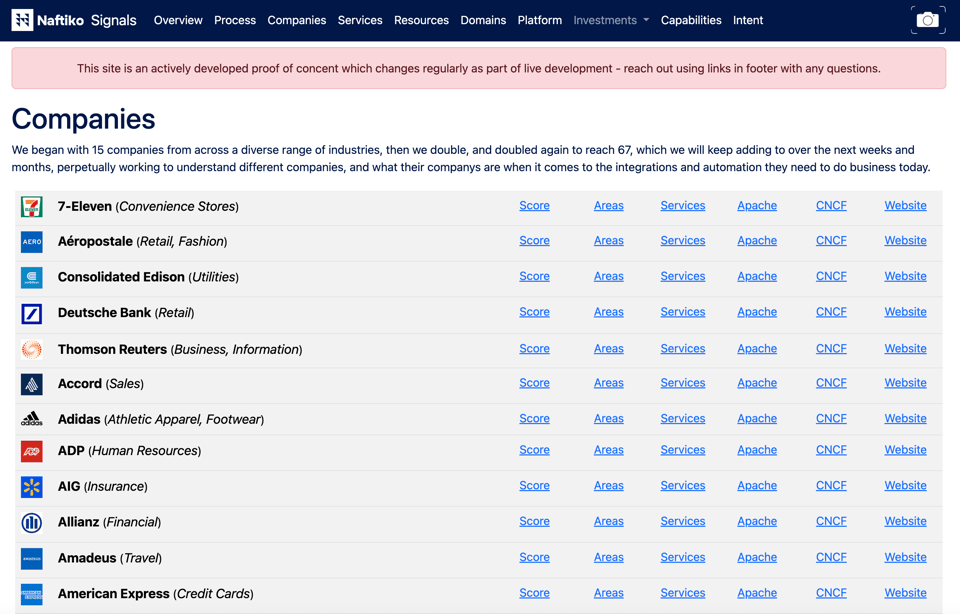
Task: Expand the Investments dropdown menu
Action: (x=611, y=20)
